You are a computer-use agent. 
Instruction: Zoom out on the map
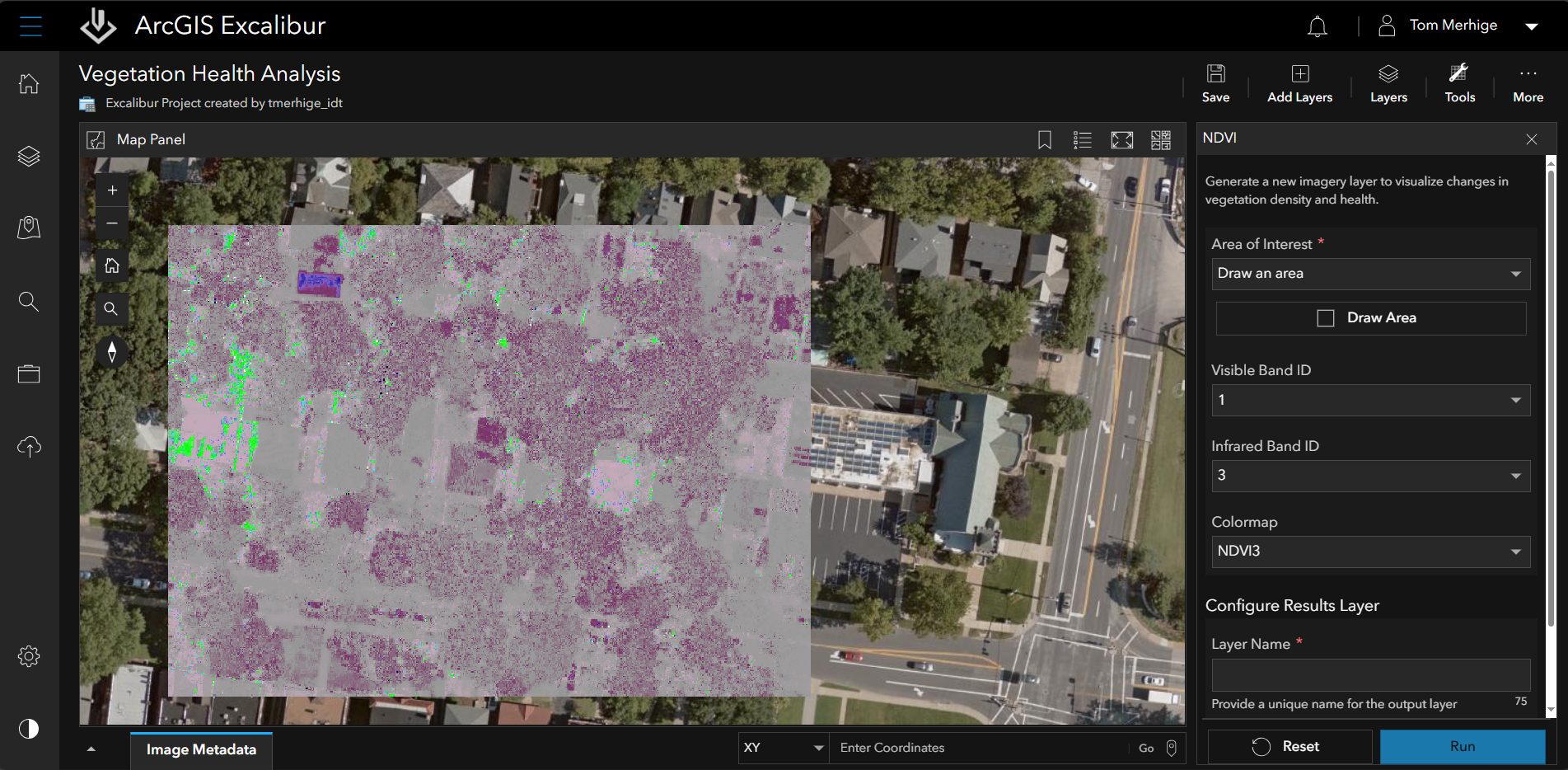tap(112, 223)
